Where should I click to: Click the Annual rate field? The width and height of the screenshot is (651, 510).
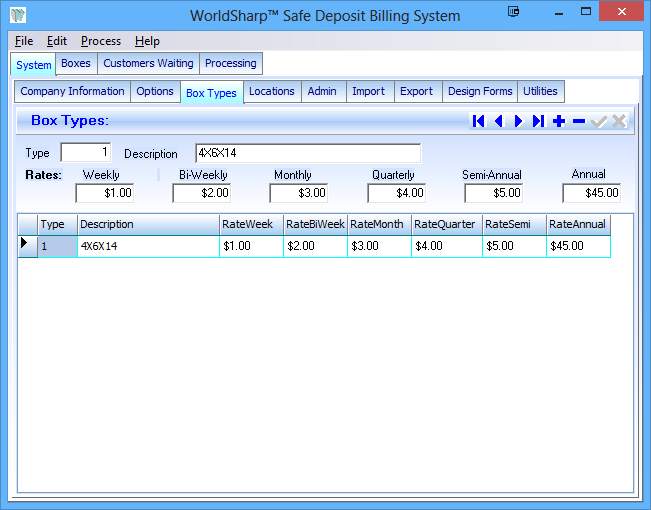coord(592,193)
